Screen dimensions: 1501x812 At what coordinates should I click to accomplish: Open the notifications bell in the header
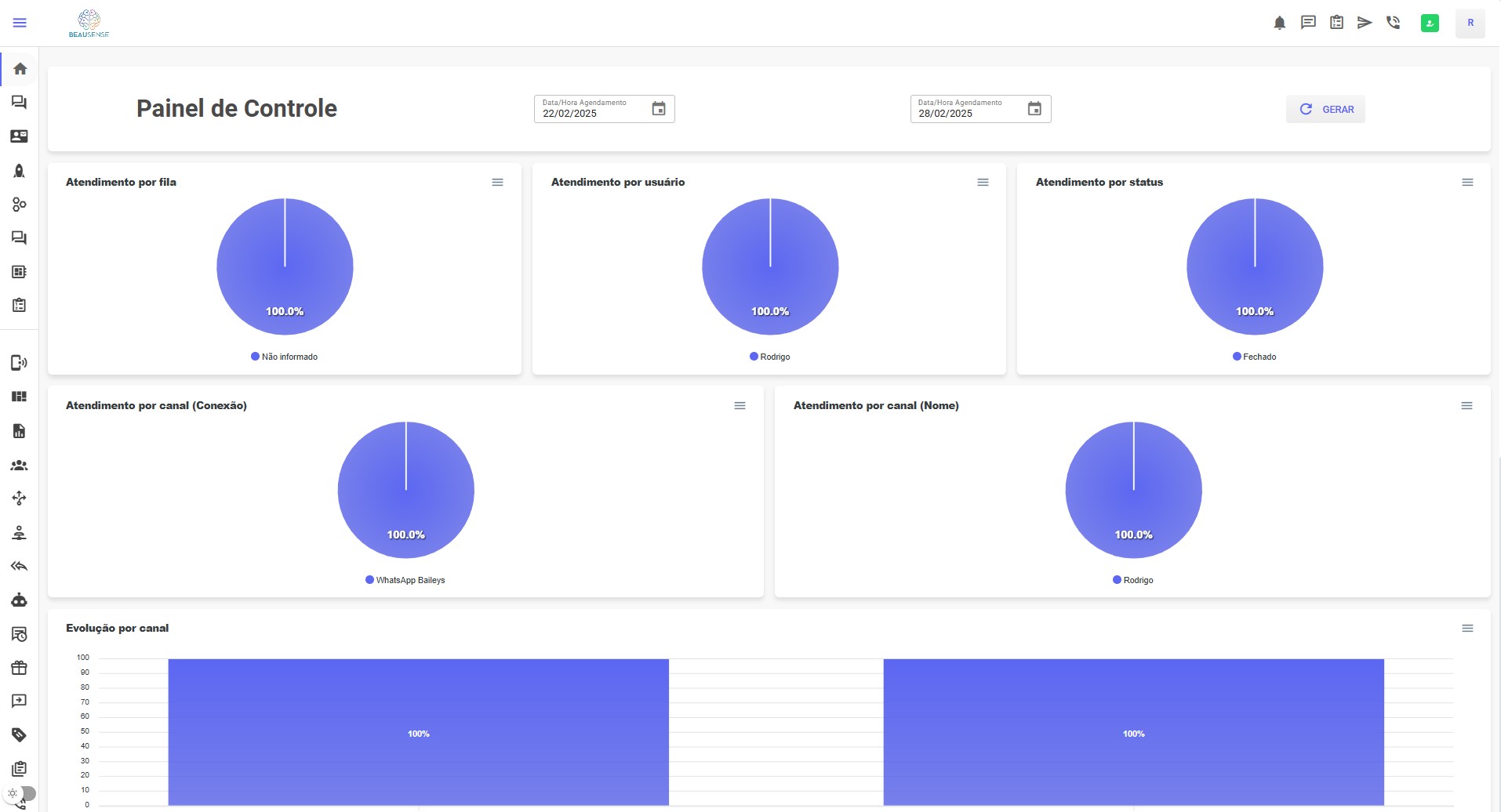tap(1279, 23)
